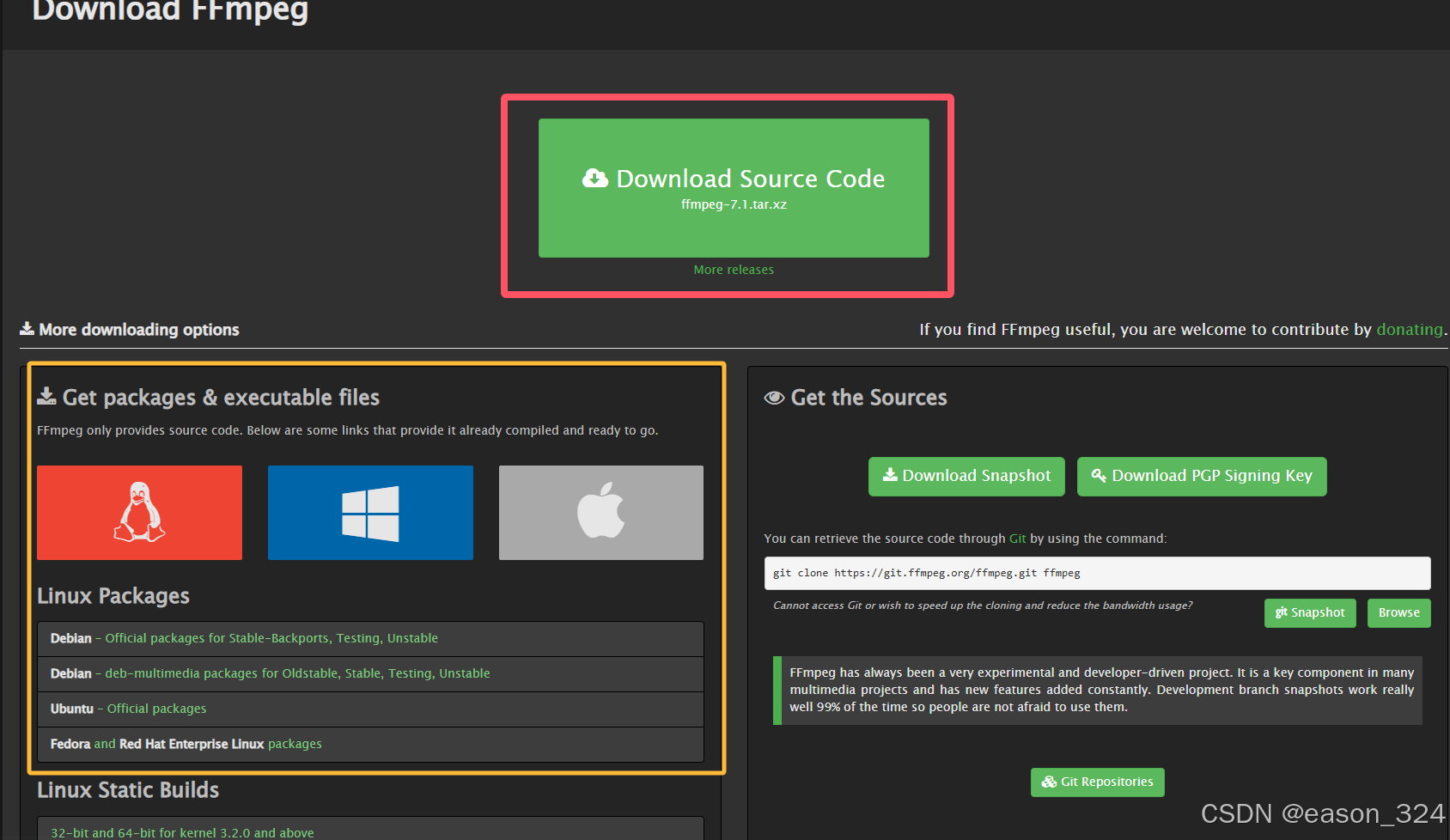Open the Git Repositories button
This screenshot has height=840, width=1450.
(1097, 782)
